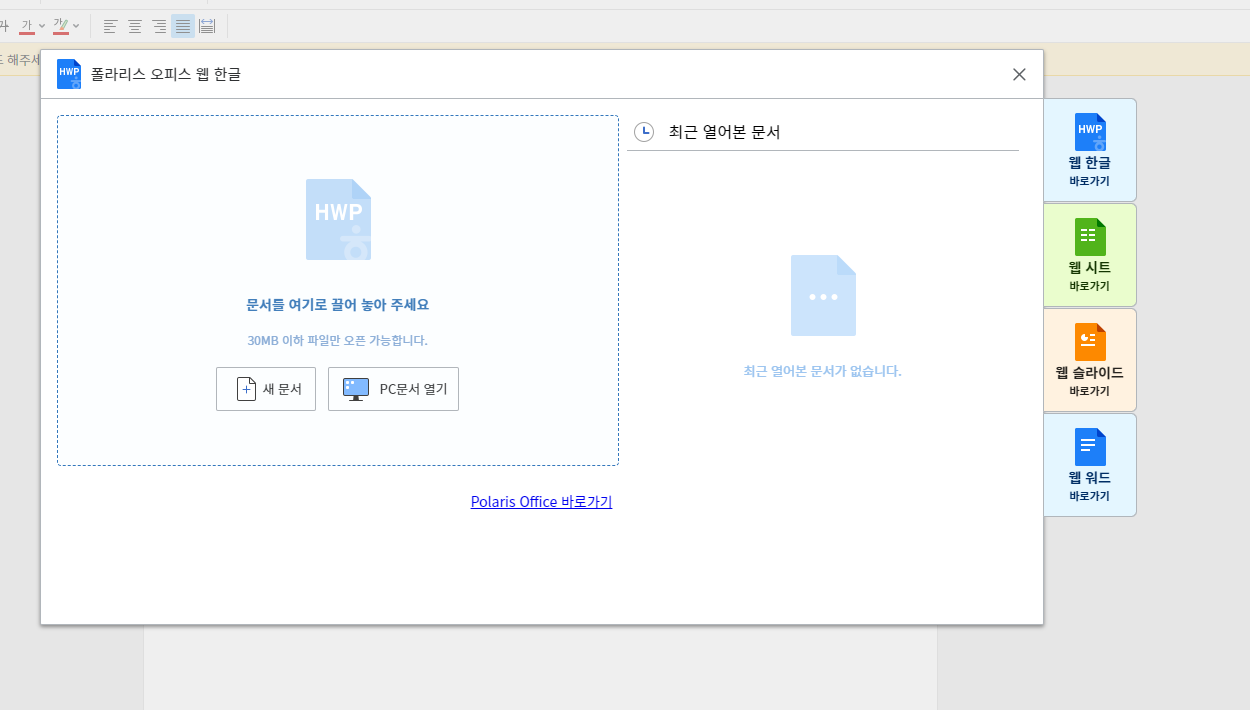
Task: Toggle justify alignment in the toolbar
Action: pos(183,26)
